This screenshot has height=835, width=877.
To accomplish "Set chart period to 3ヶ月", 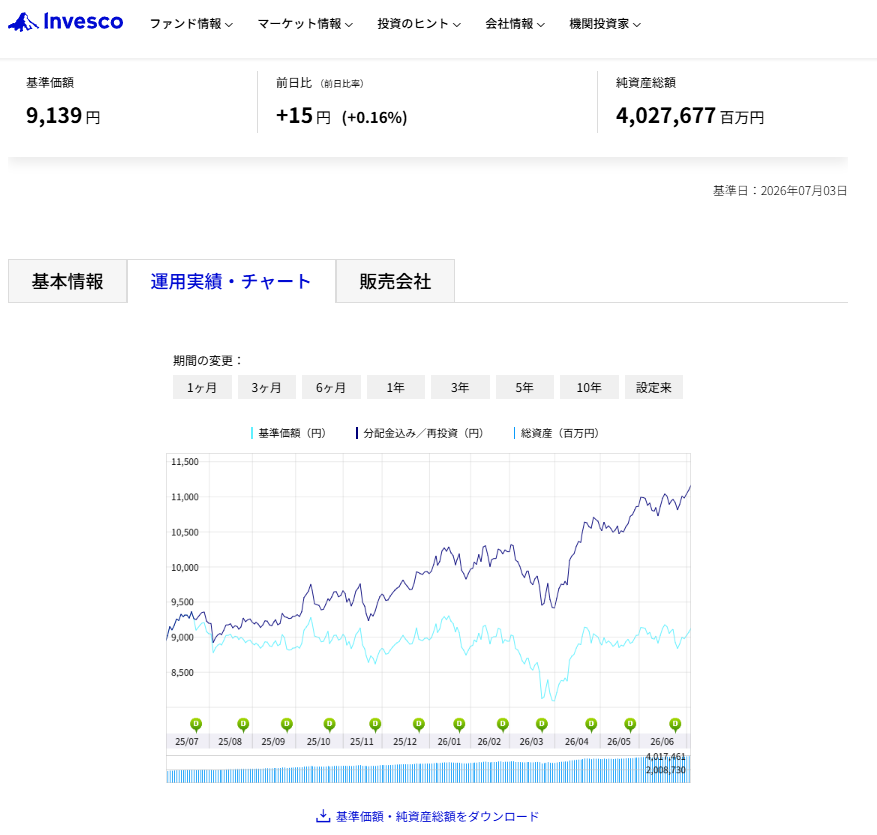I will coord(266,387).
